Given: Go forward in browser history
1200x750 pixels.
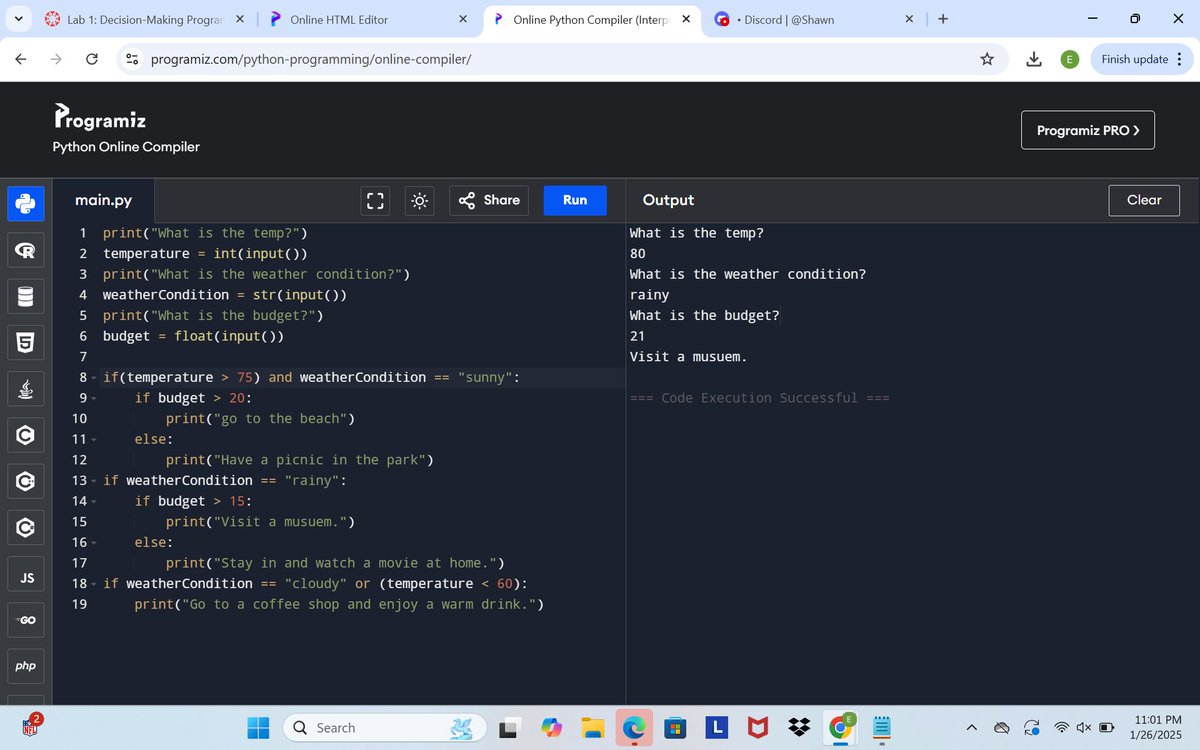Looking at the screenshot, I should (x=56, y=59).
